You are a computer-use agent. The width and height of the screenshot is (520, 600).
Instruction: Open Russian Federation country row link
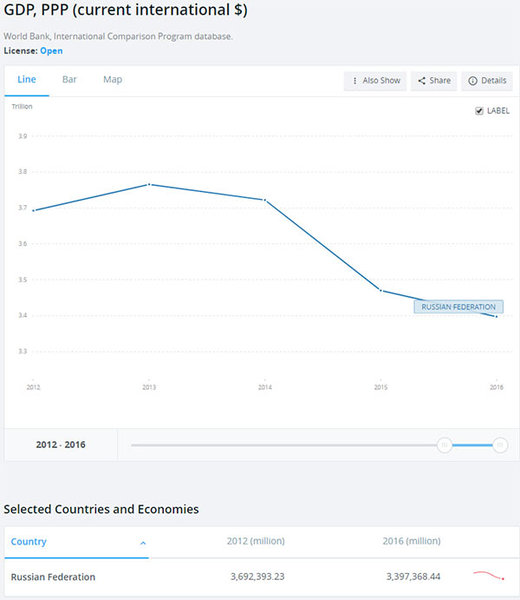[x=53, y=577]
